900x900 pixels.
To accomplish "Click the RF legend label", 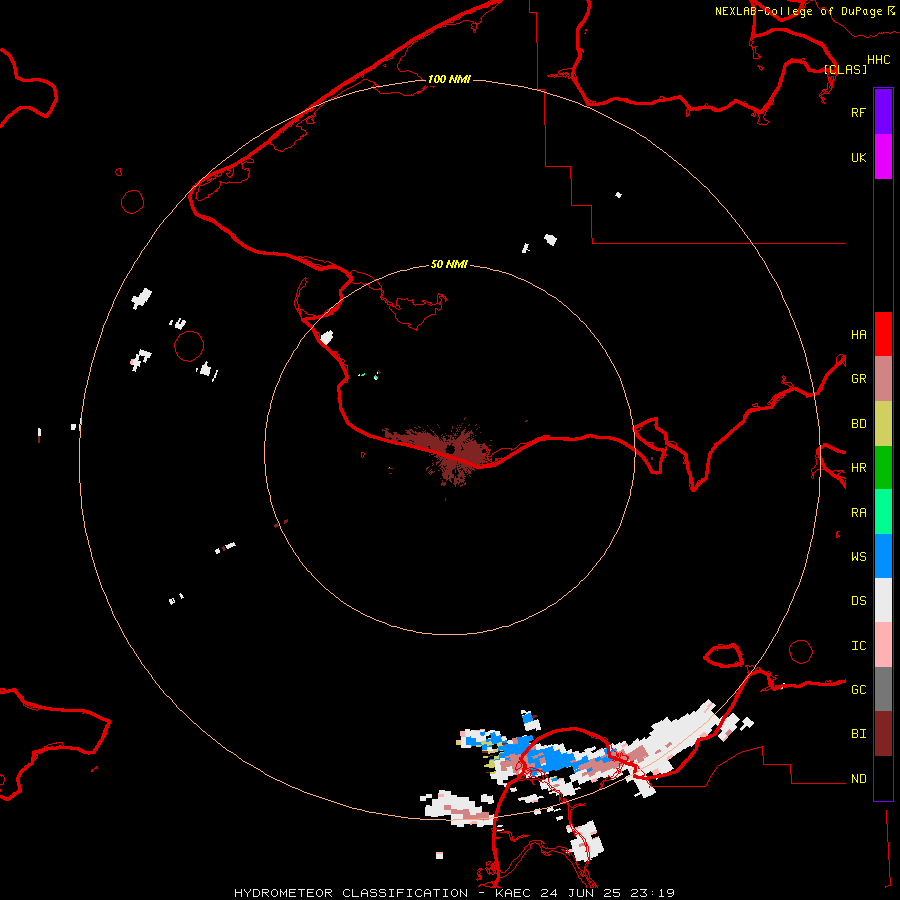I will click(858, 112).
